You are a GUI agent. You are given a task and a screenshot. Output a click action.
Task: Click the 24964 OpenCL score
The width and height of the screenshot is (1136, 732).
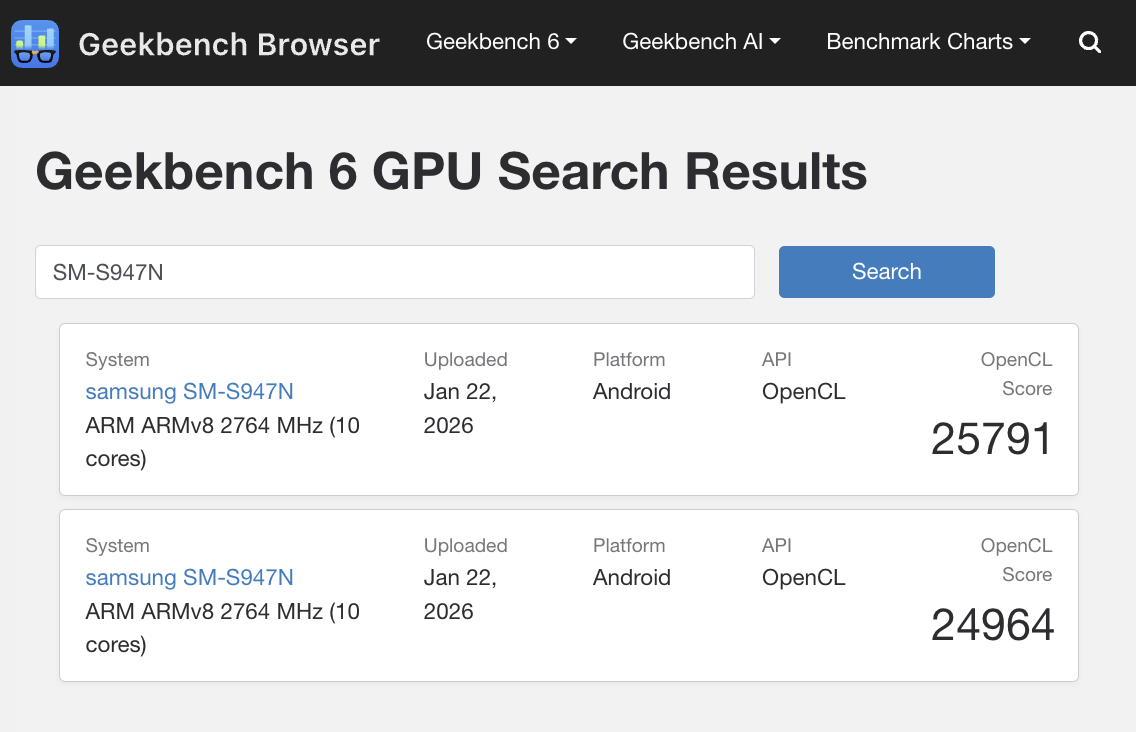(x=992, y=625)
